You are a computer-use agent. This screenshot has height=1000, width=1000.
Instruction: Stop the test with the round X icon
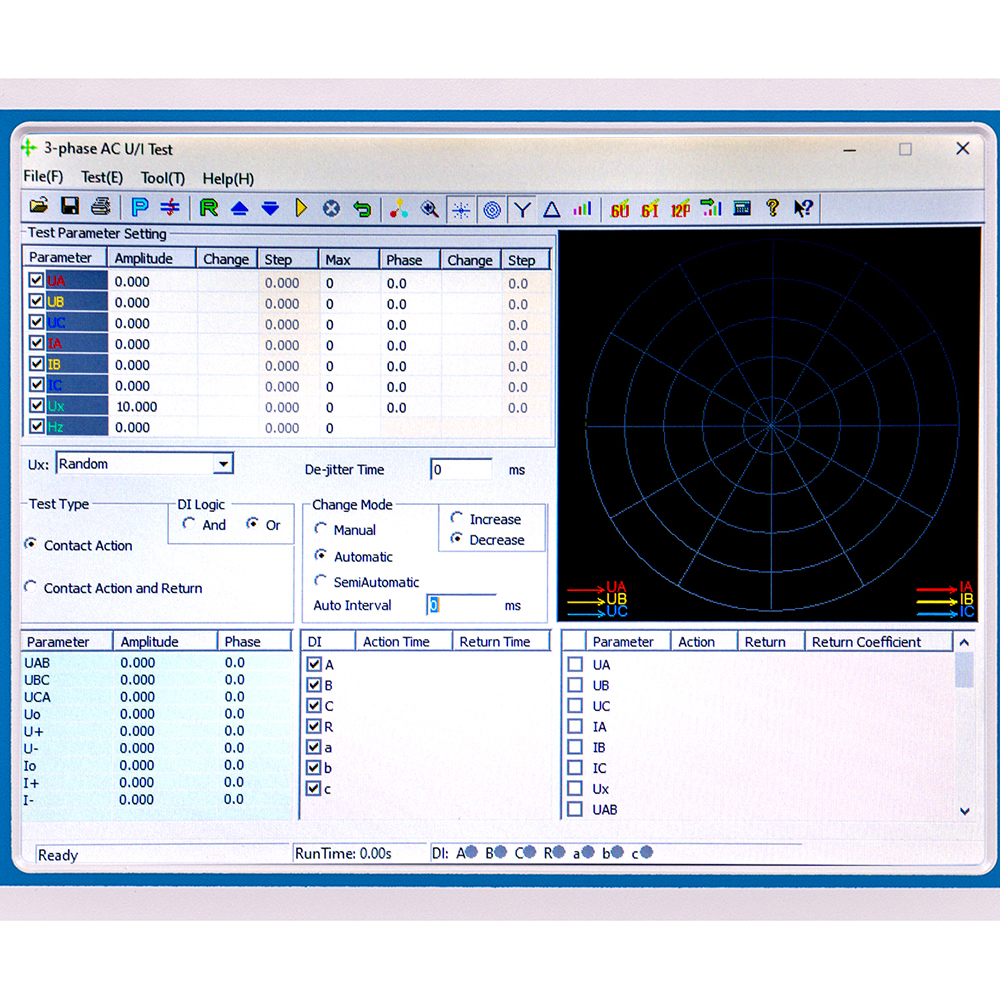tap(331, 208)
